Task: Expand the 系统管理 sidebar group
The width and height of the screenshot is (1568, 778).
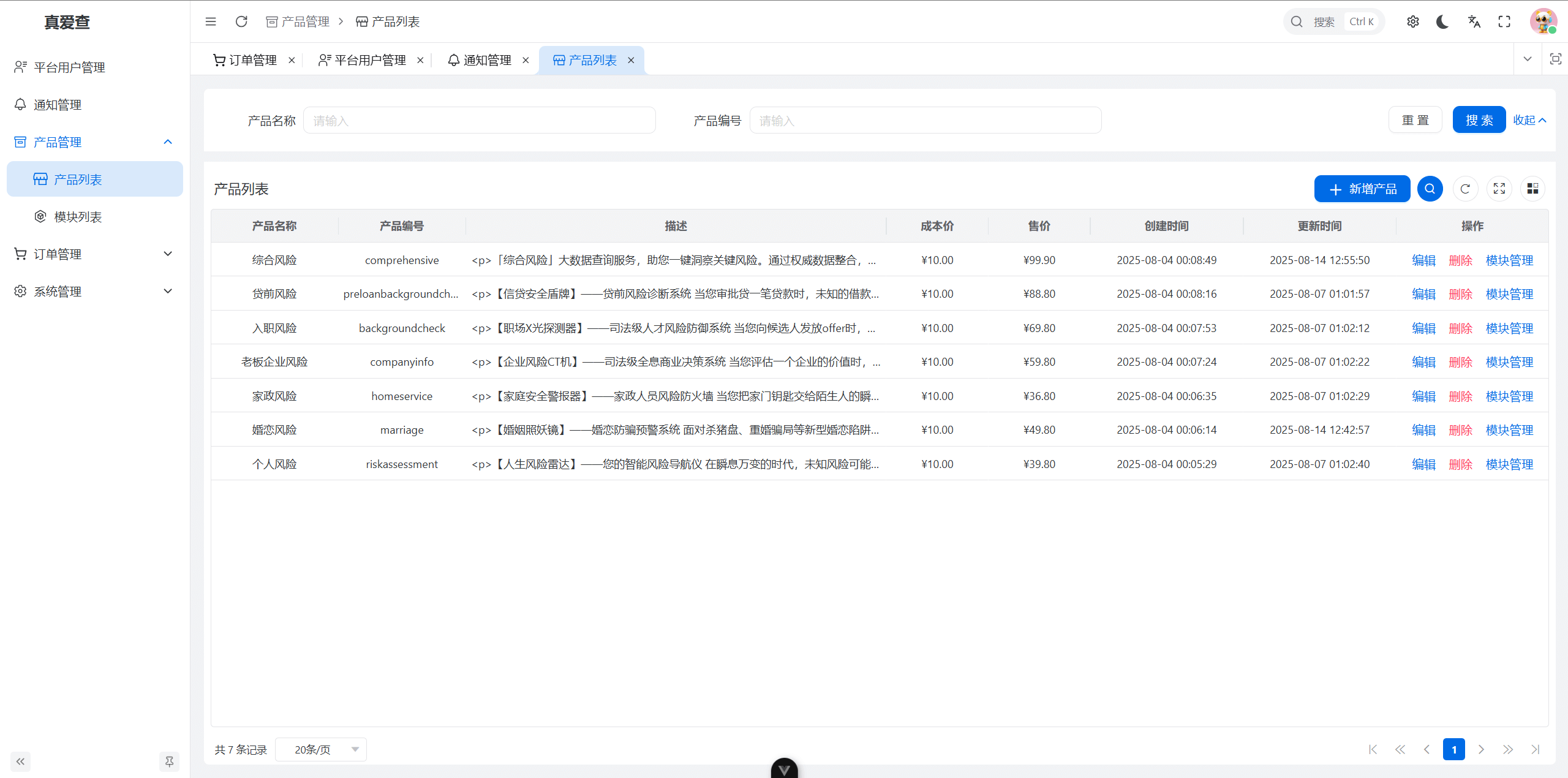Action: click(x=95, y=292)
